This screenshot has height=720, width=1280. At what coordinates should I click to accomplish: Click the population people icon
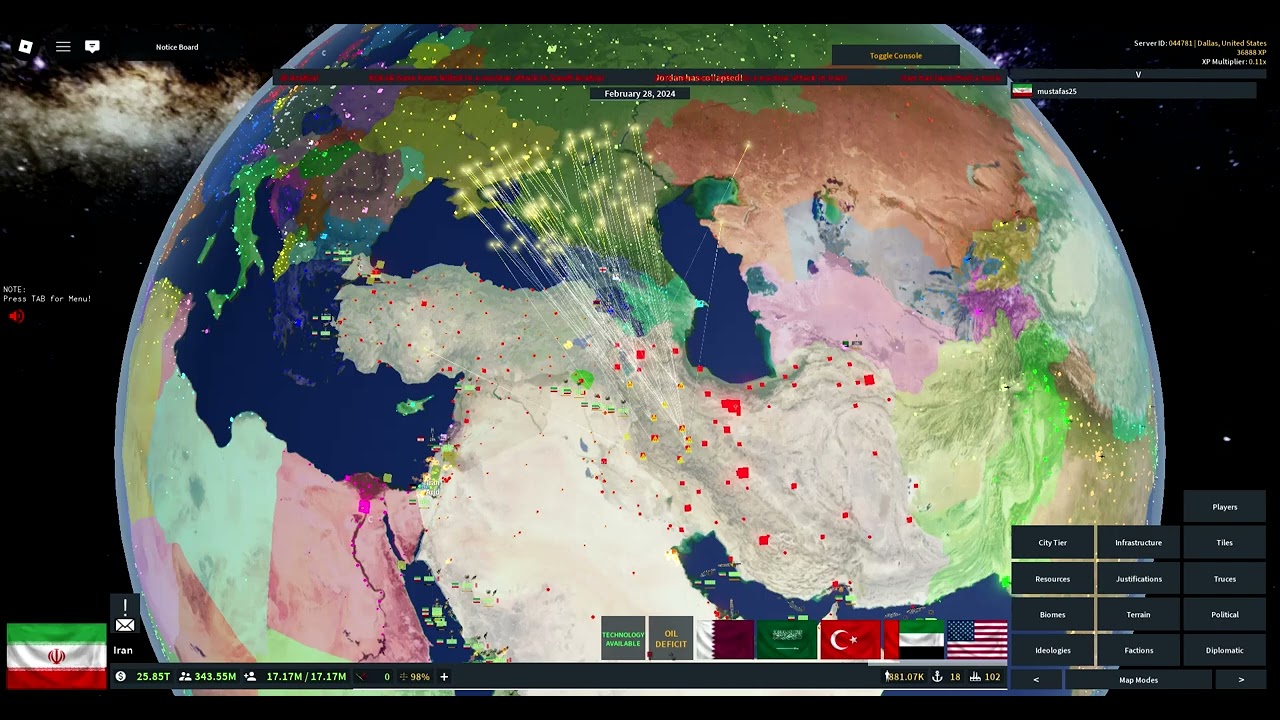click(185, 677)
